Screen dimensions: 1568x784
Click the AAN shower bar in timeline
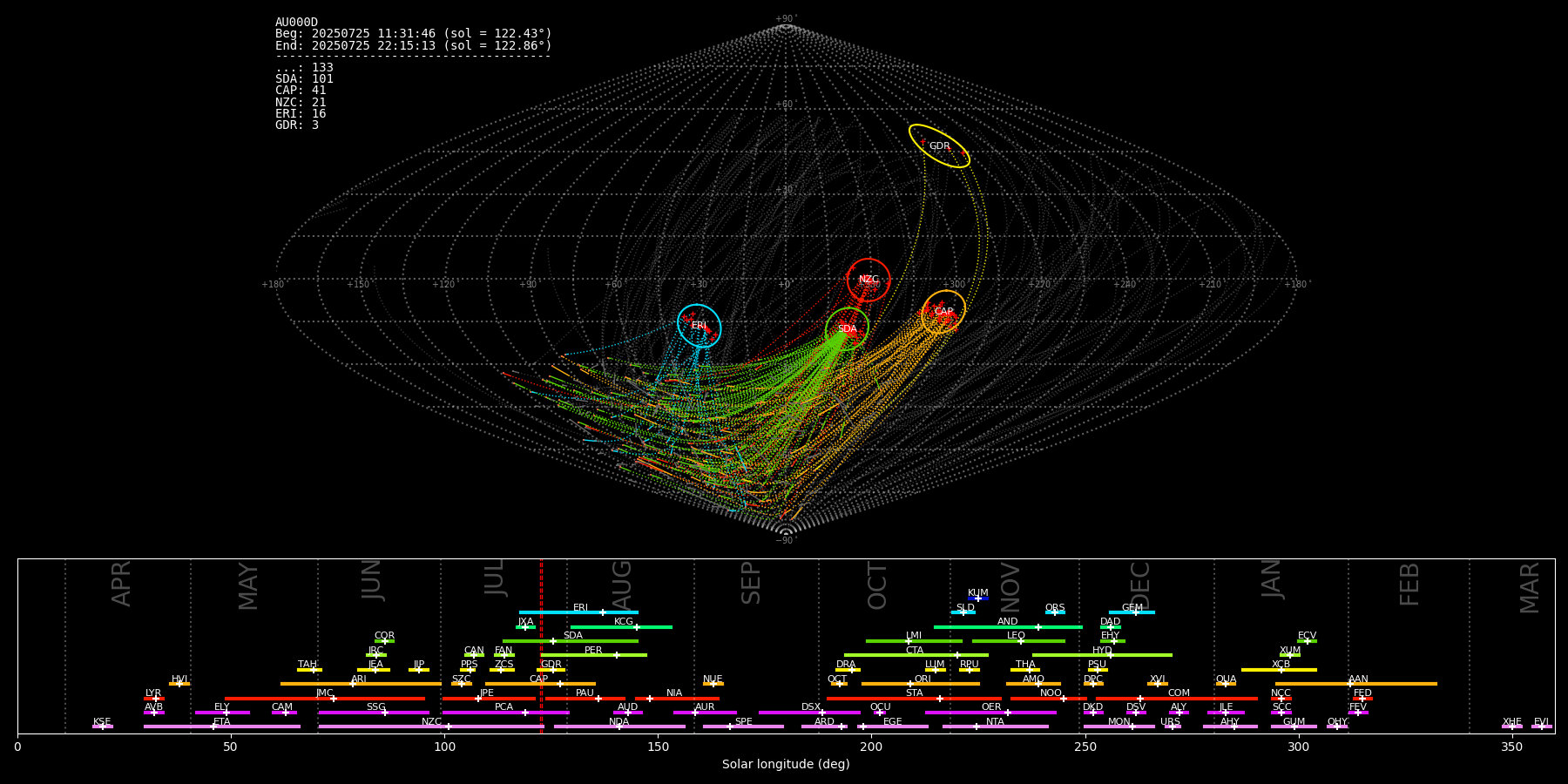1356,684
